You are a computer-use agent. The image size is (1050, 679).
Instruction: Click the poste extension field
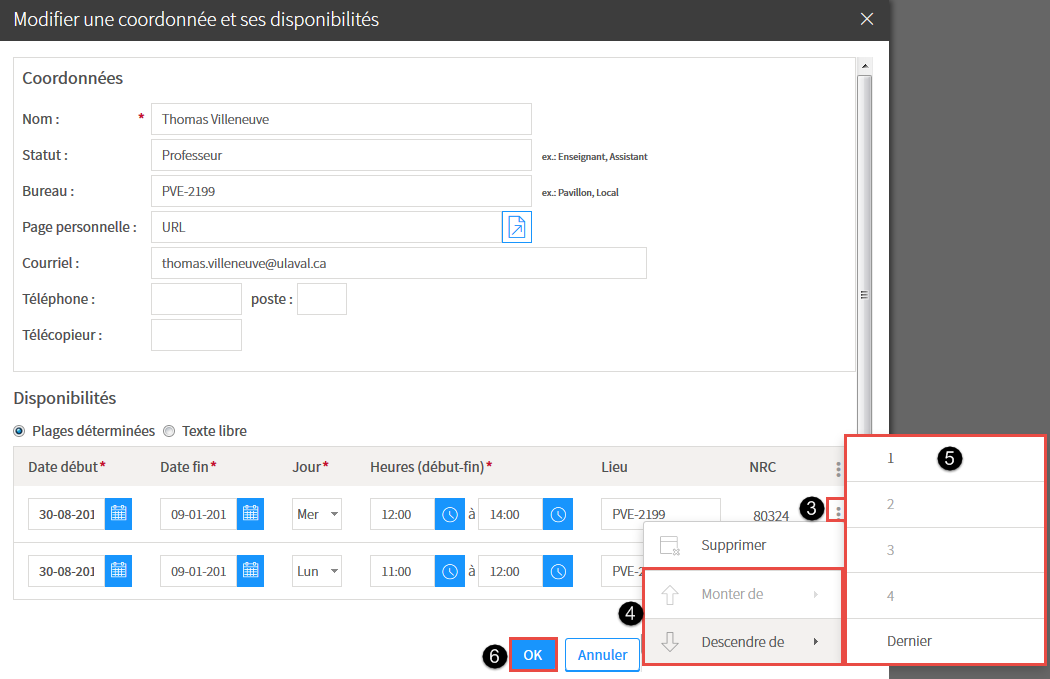(x=322, y=299)
